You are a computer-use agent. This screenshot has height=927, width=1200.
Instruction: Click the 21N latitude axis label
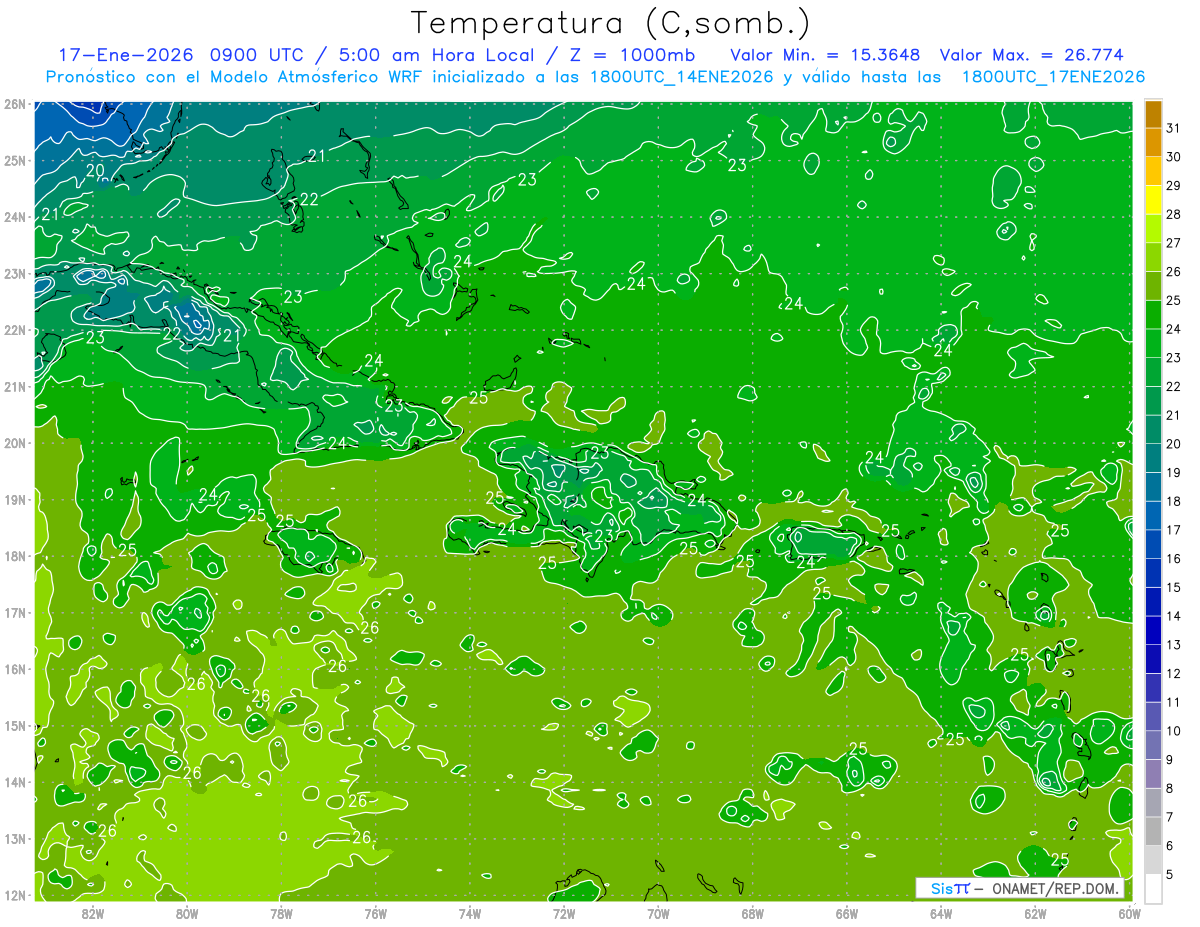14,387
